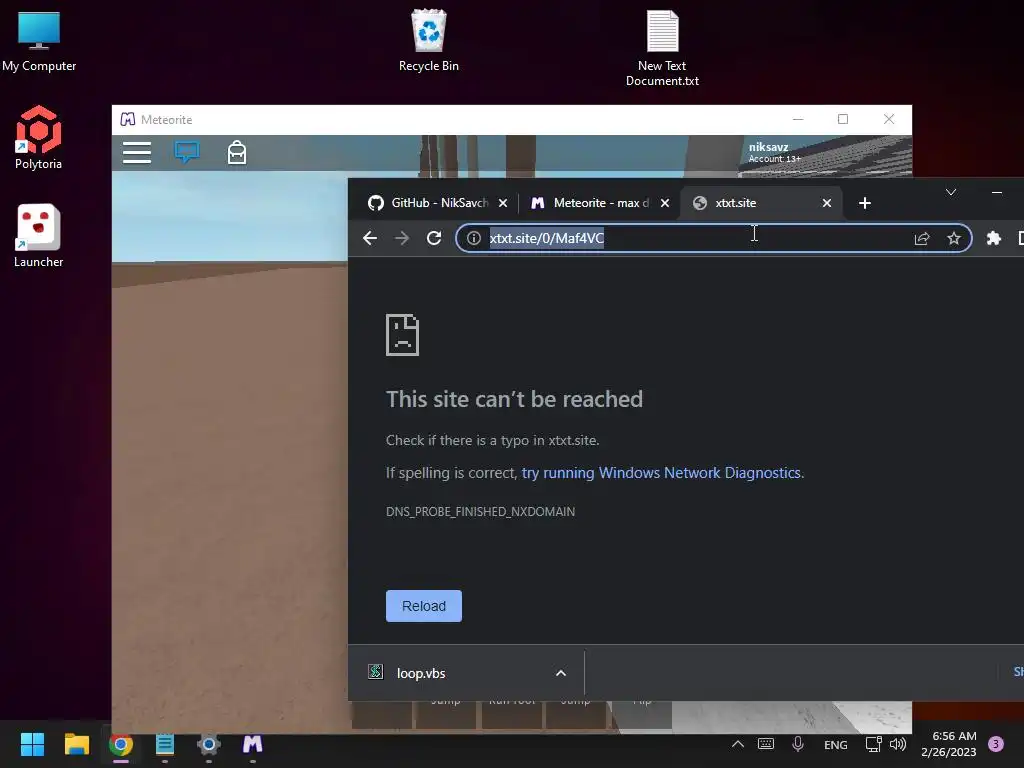The width and height of the screenshot is (1024, 768).
Task: Open a new browser tab
Action: click(x=865, y=203)
